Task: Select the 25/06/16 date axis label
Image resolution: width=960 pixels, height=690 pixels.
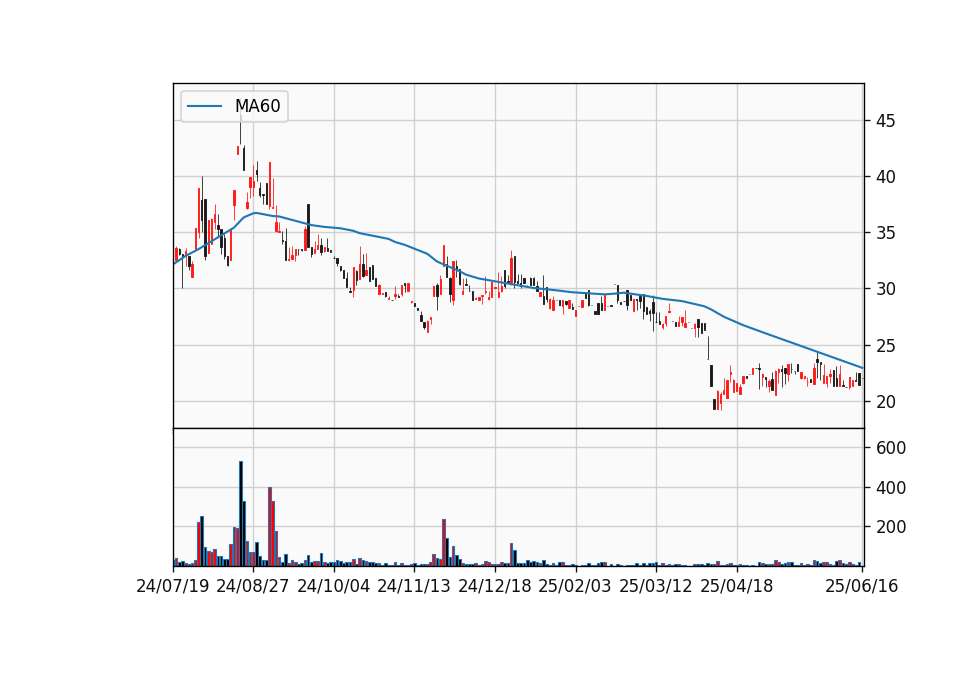Action: pos(861,586)
